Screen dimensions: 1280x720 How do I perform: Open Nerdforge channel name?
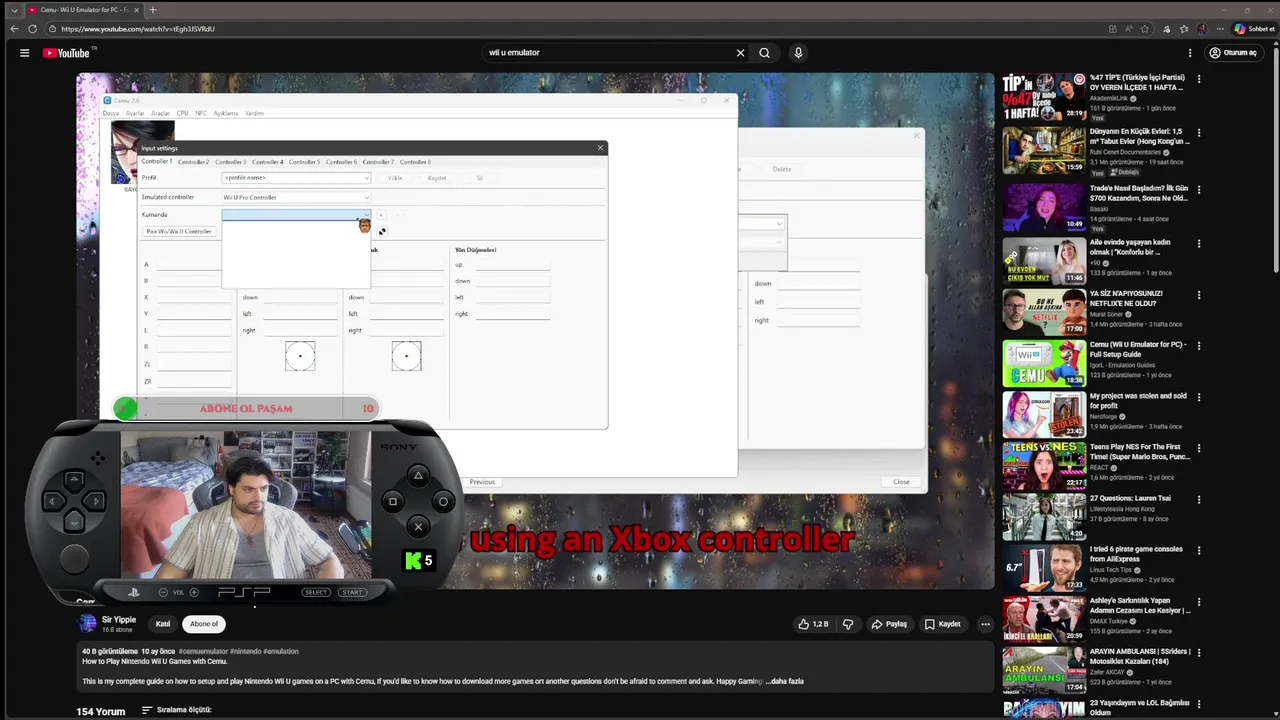pos(1104,417)
